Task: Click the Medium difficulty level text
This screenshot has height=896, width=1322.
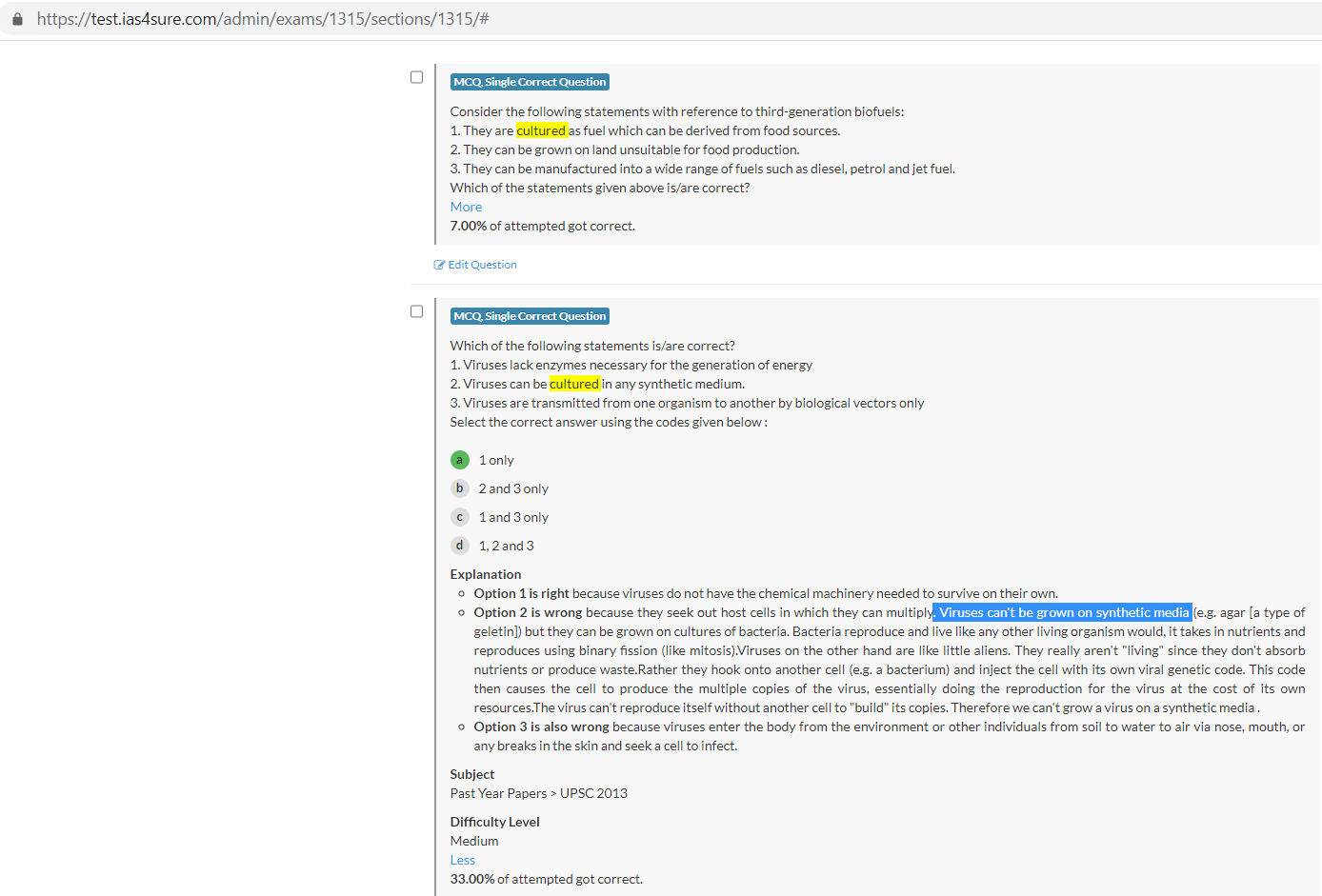Action: (474, 841)
